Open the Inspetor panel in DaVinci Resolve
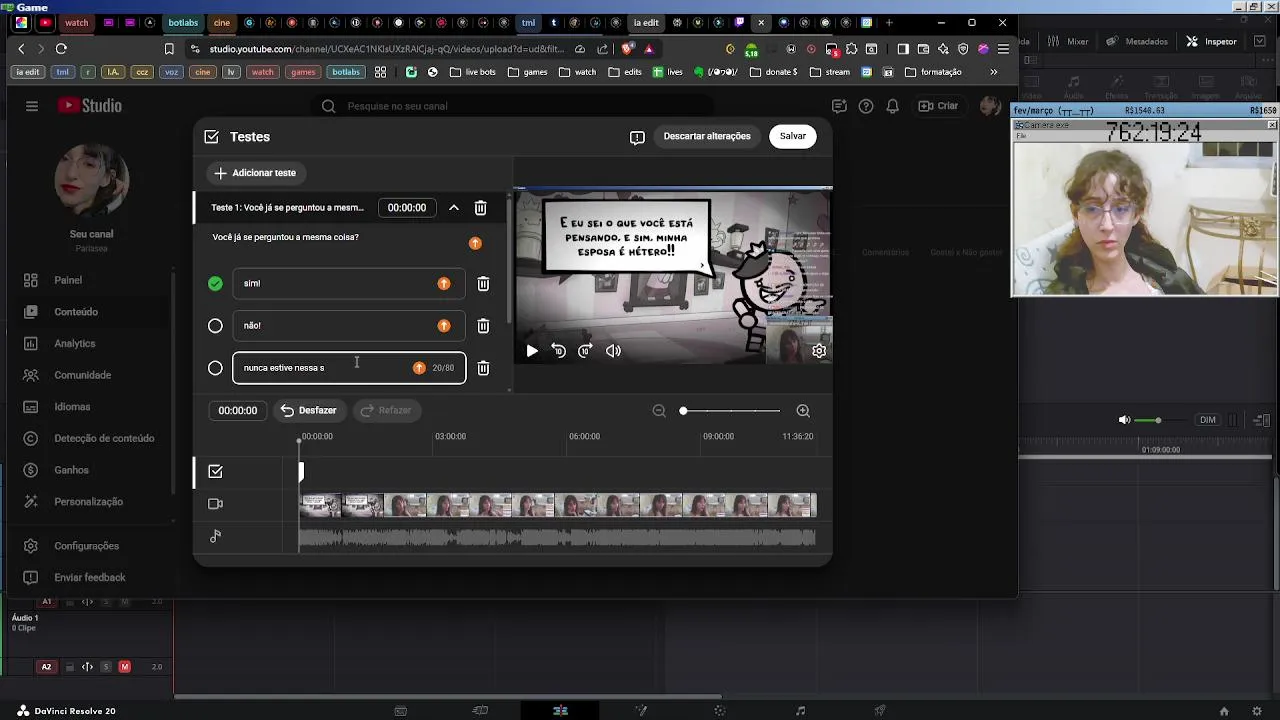1280x720 pixels. pos(1211,42)
